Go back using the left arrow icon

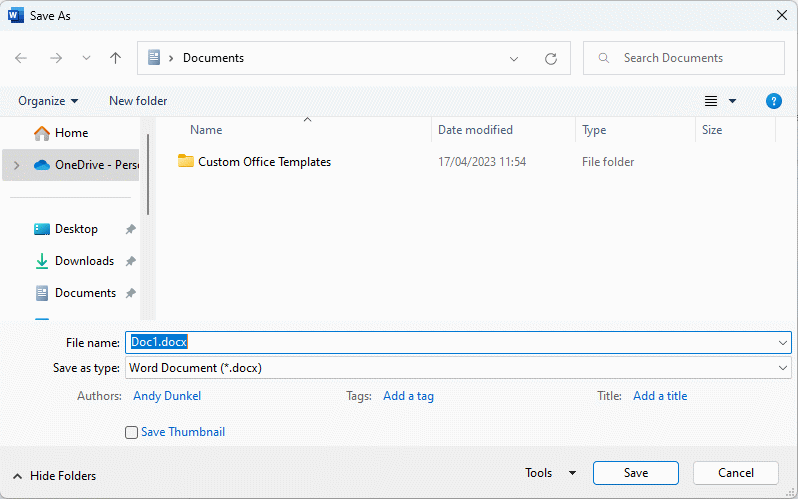coord(21,58)
